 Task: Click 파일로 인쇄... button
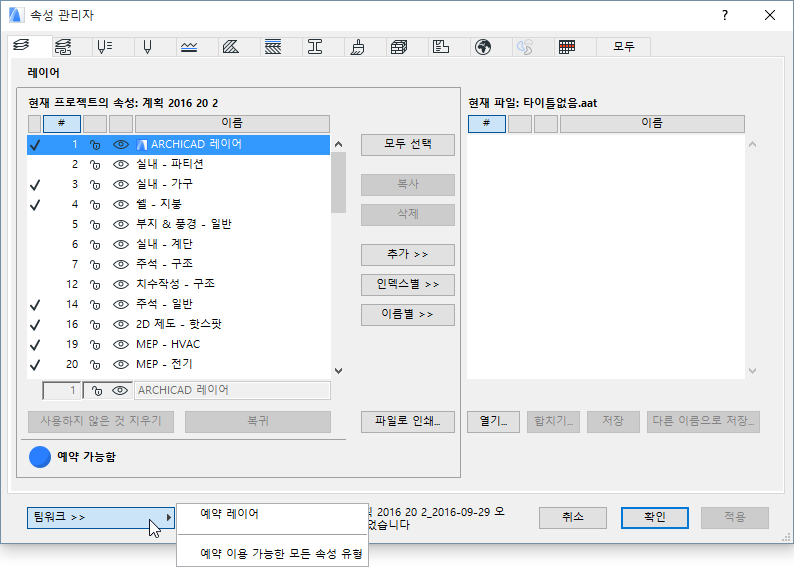pos(408,422)
